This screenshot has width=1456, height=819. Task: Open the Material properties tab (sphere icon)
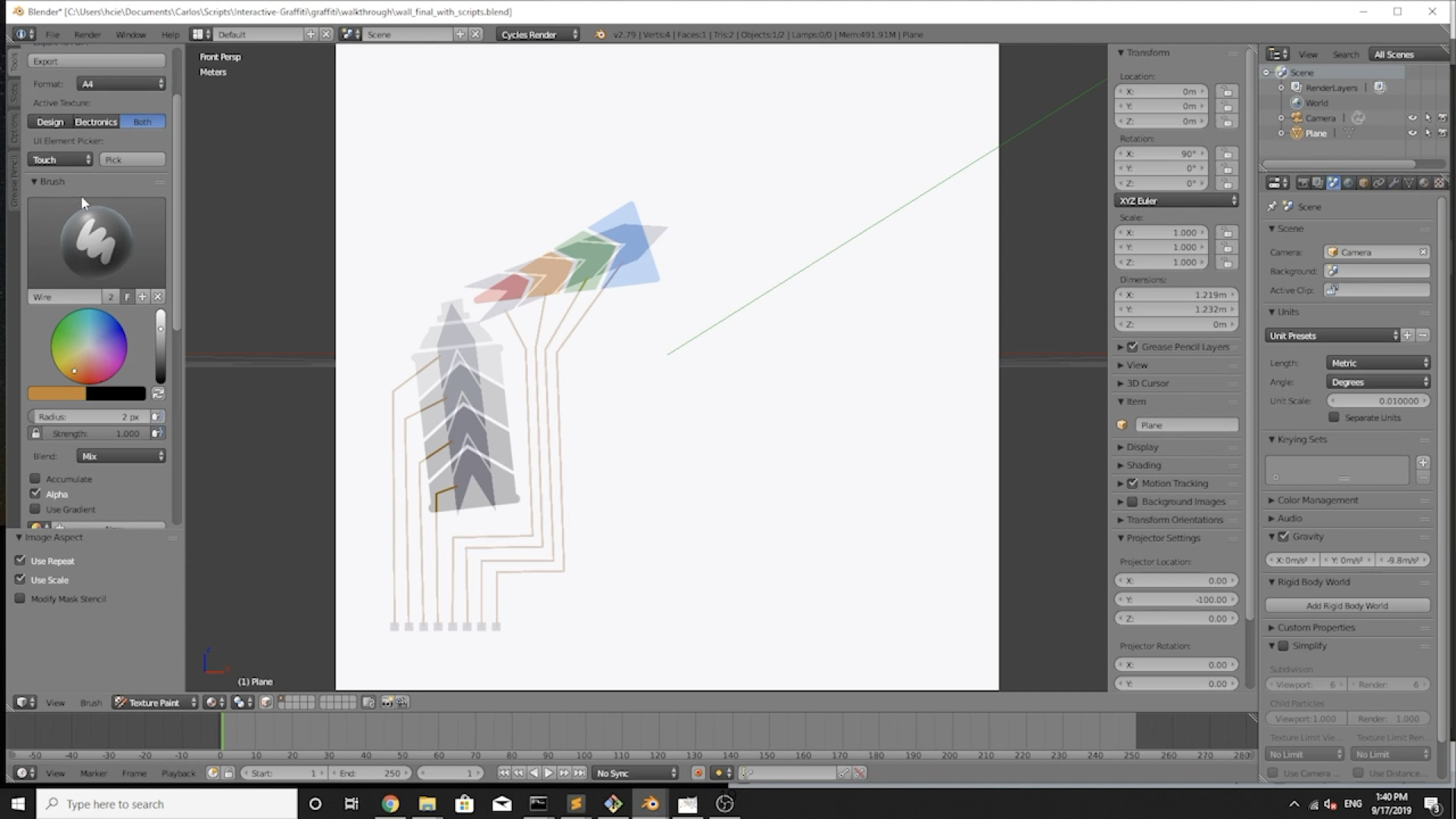click(x=1424, y=183)
